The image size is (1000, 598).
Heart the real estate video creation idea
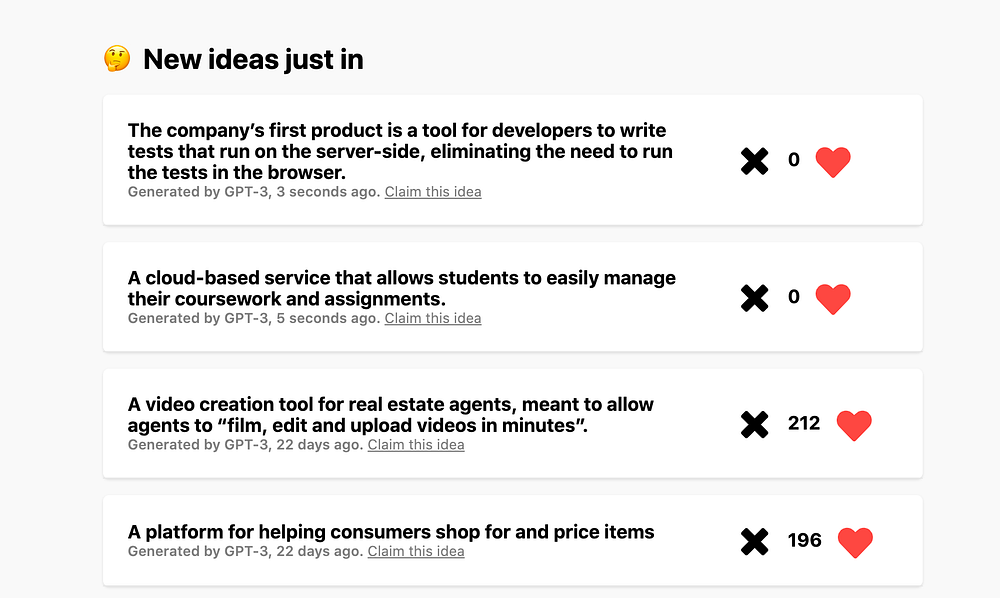coord(854,425)
